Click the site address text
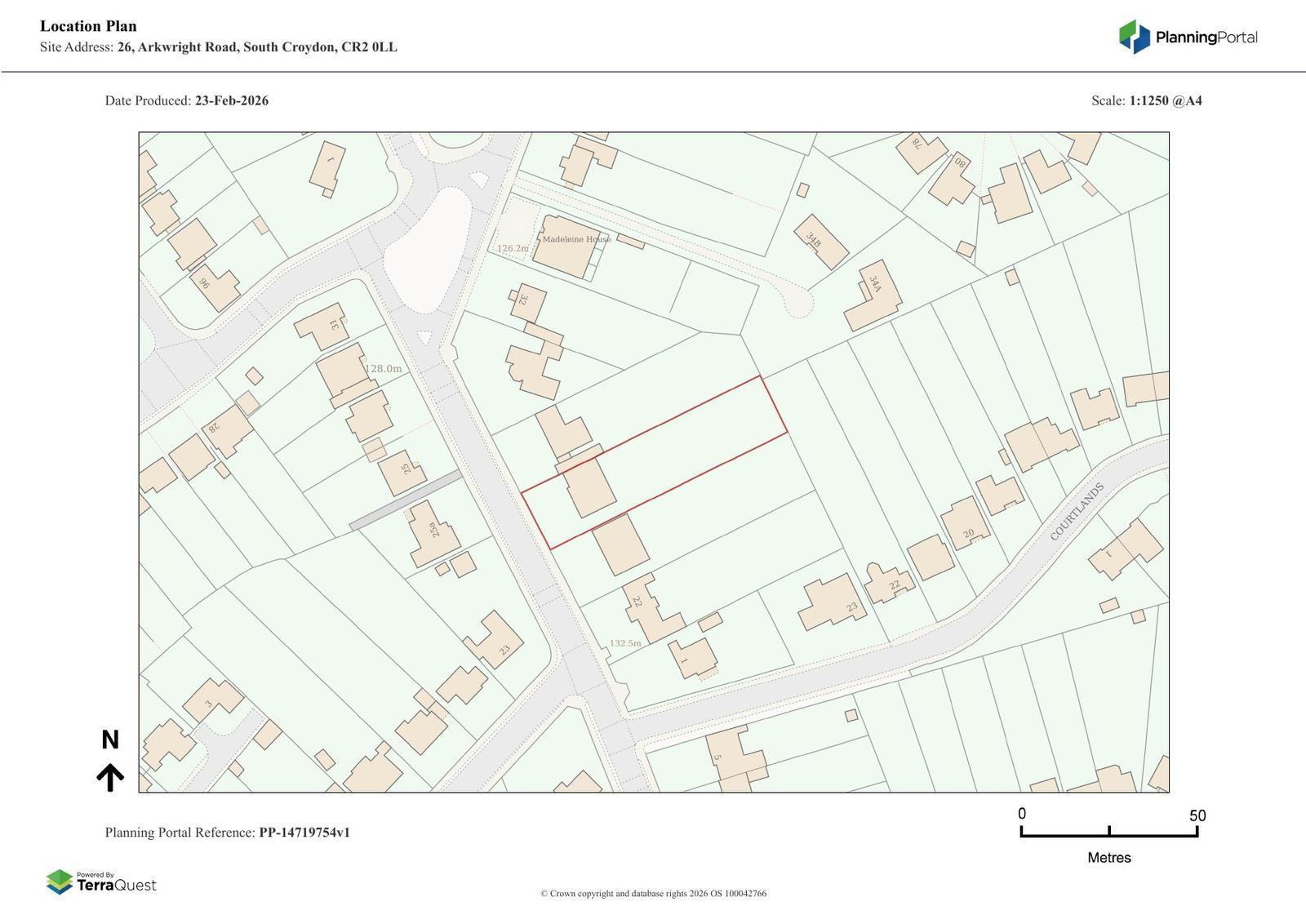Viewport: 1306px width, 924px height. (219, 47)
